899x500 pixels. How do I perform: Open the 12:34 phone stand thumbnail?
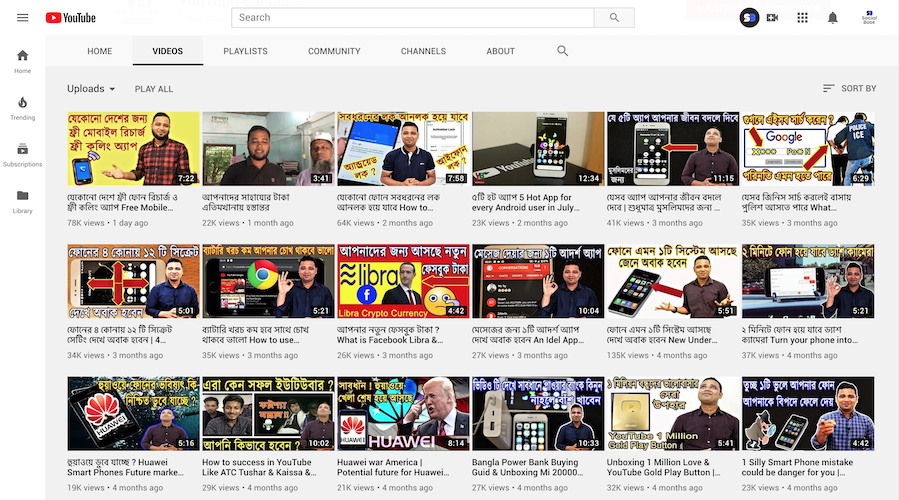[x=538, y=149]
